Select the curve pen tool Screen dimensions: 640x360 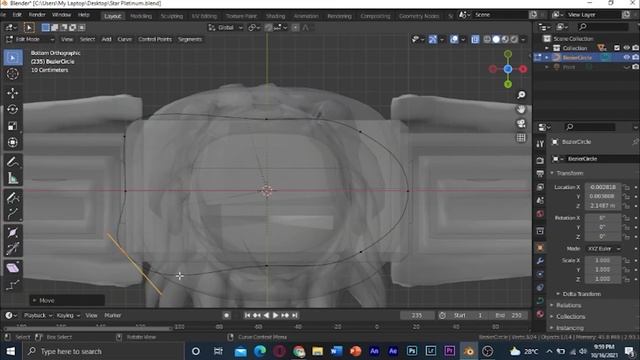(13, 213)
